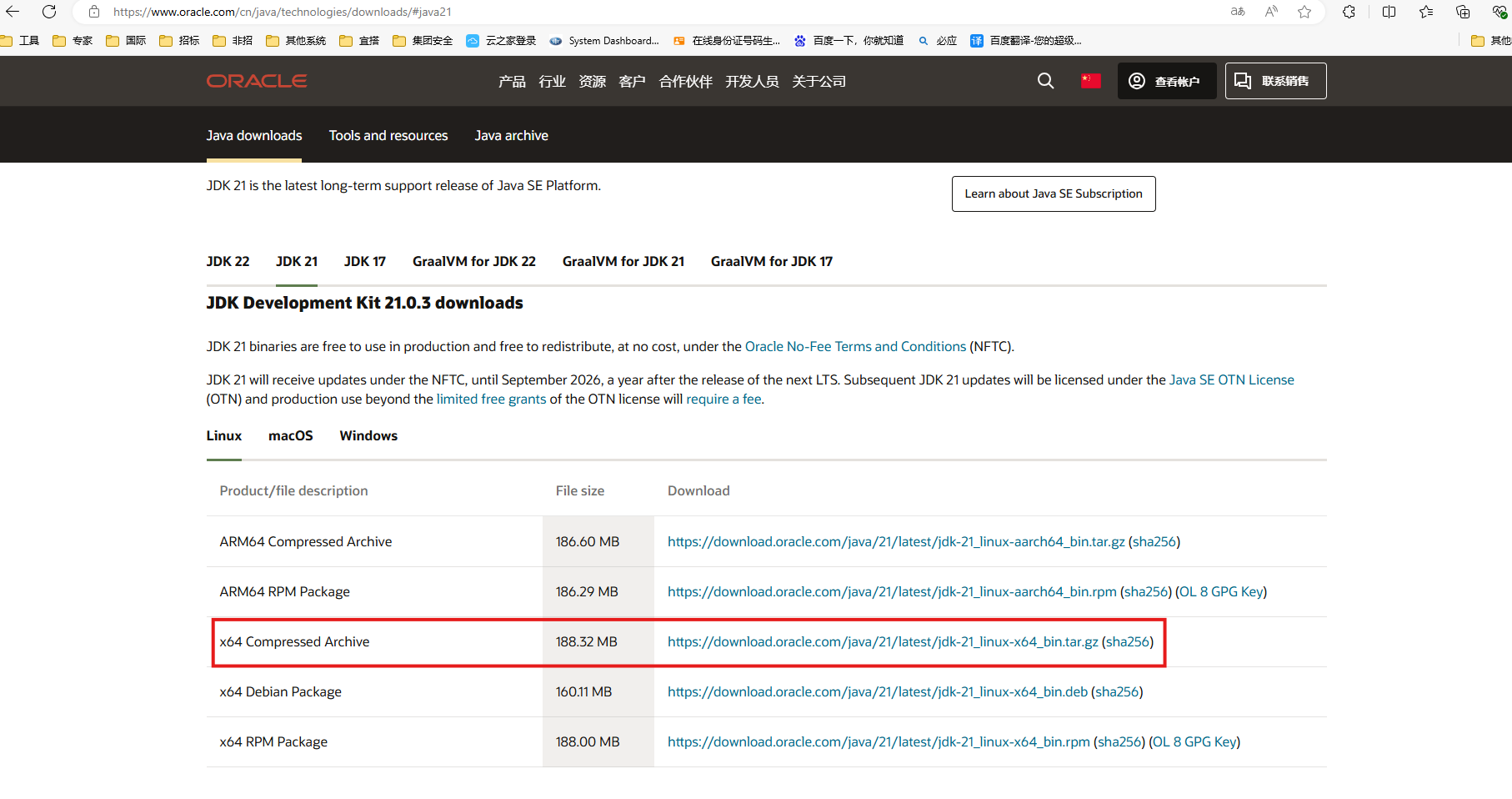1512x799 pixels.
Task: Open browser essentials heart icon
Action: (x=1499, y=12)
